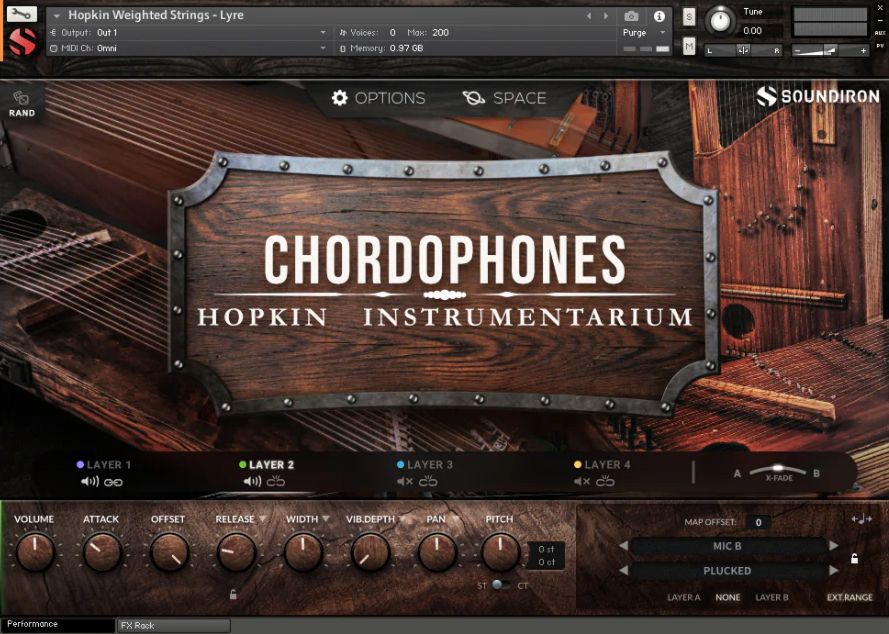The width and height of the screenshot is (889, 634).
Task: Click the output volume slider in header
Action: [x=831, y=50]
